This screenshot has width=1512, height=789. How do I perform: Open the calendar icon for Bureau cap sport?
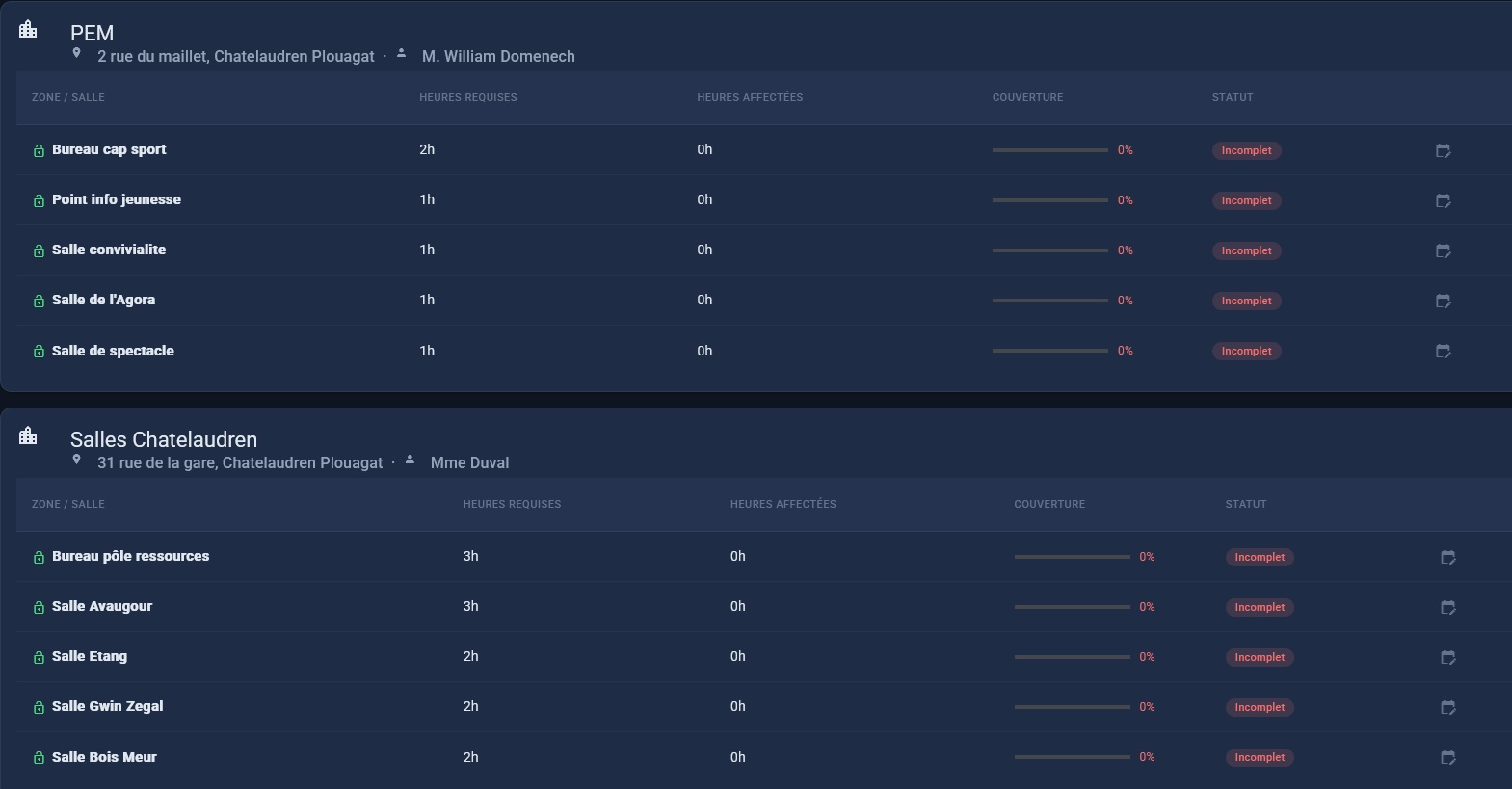point(1444,150)
